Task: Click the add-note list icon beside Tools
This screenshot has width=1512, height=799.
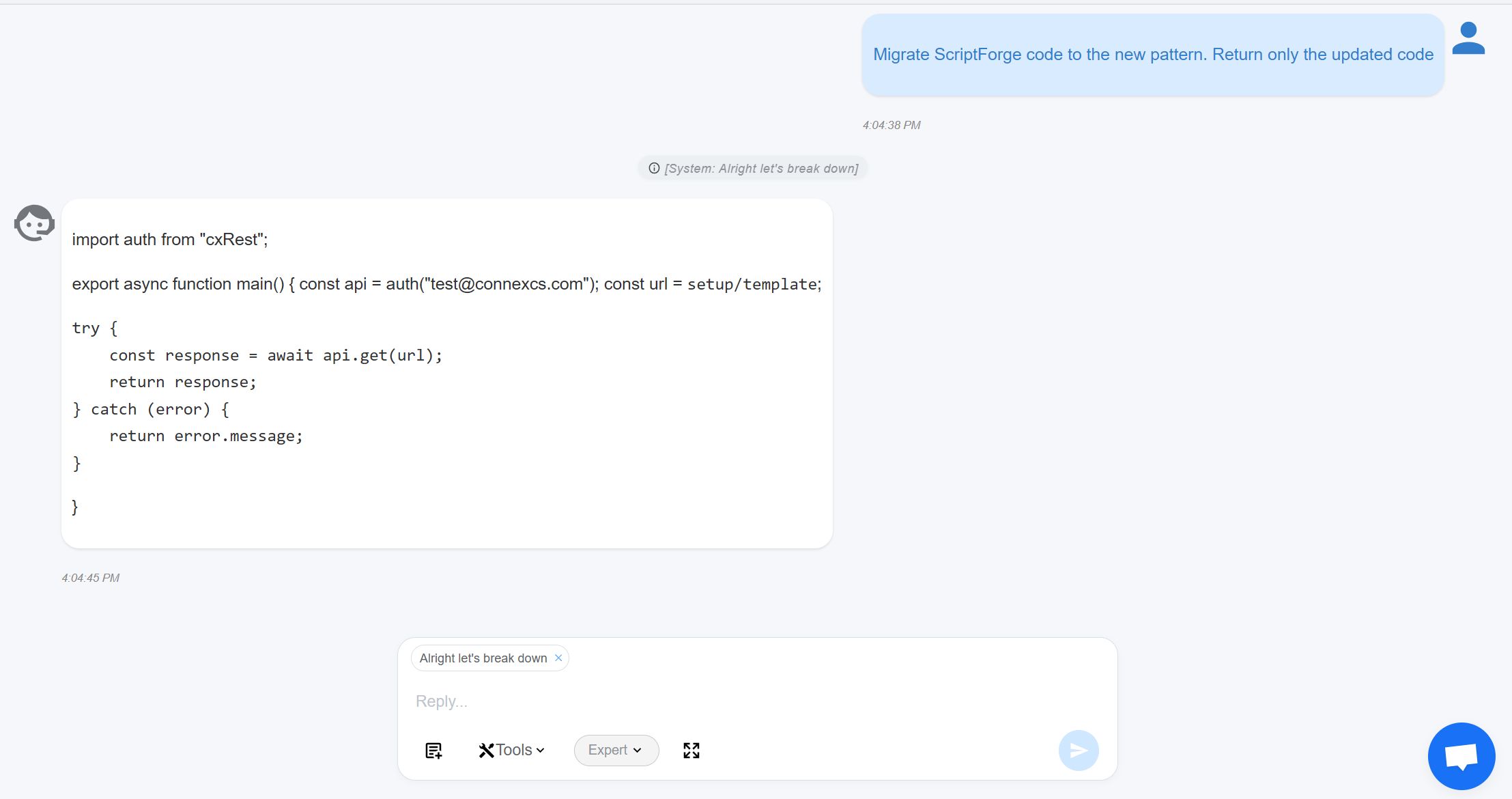Action: click(x=433, y=751)
